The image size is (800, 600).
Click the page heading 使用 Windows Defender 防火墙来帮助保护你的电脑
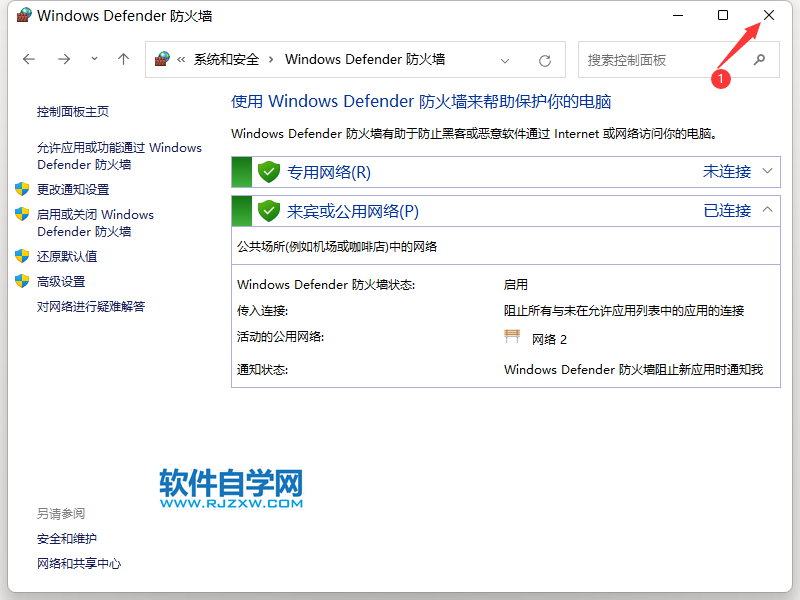click(x=421, y=102)
